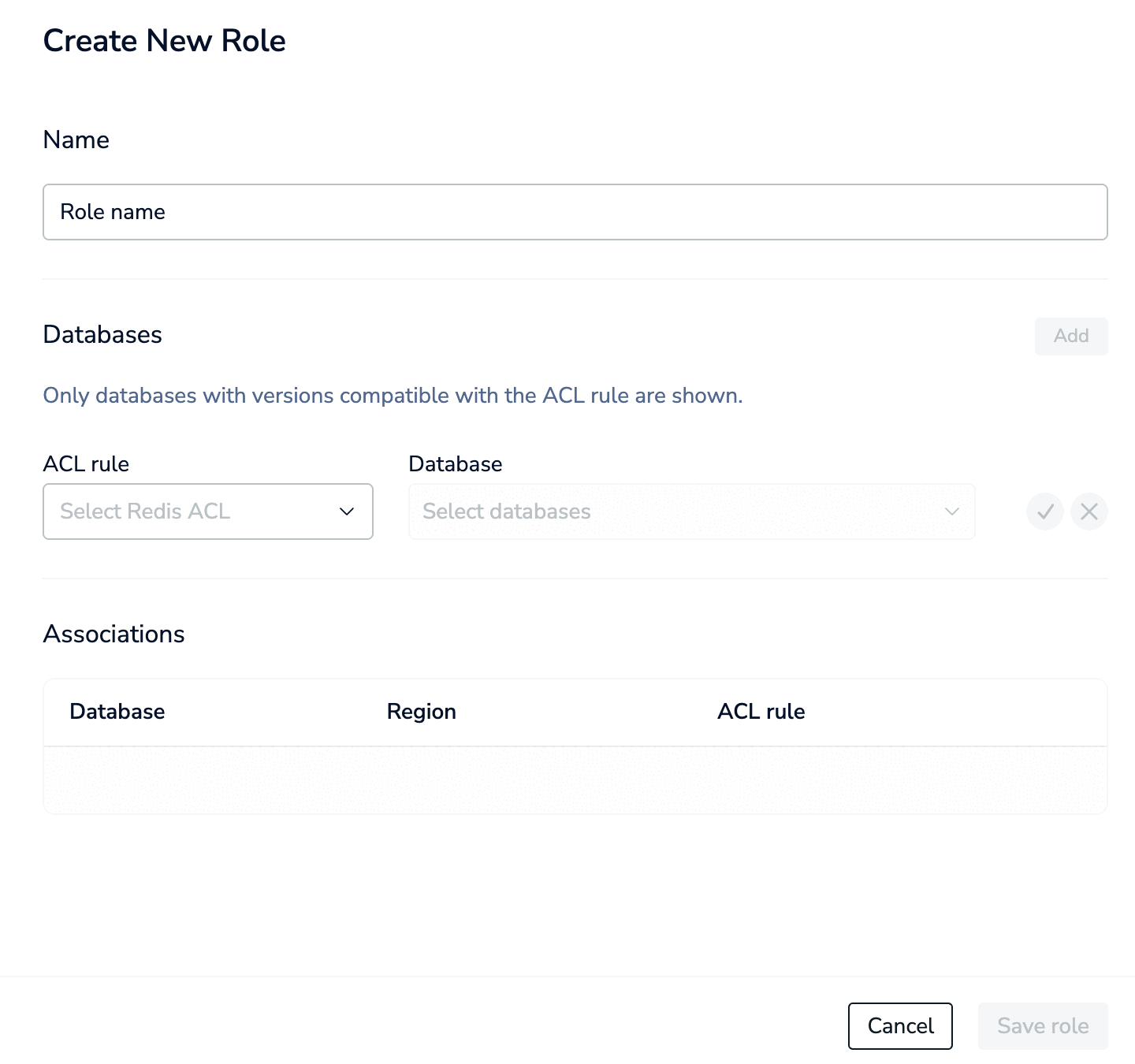Click the Save role button
The height and width of the screenshot is (1064, 1135).
pyautogui.click(x=1043, y=1025)
